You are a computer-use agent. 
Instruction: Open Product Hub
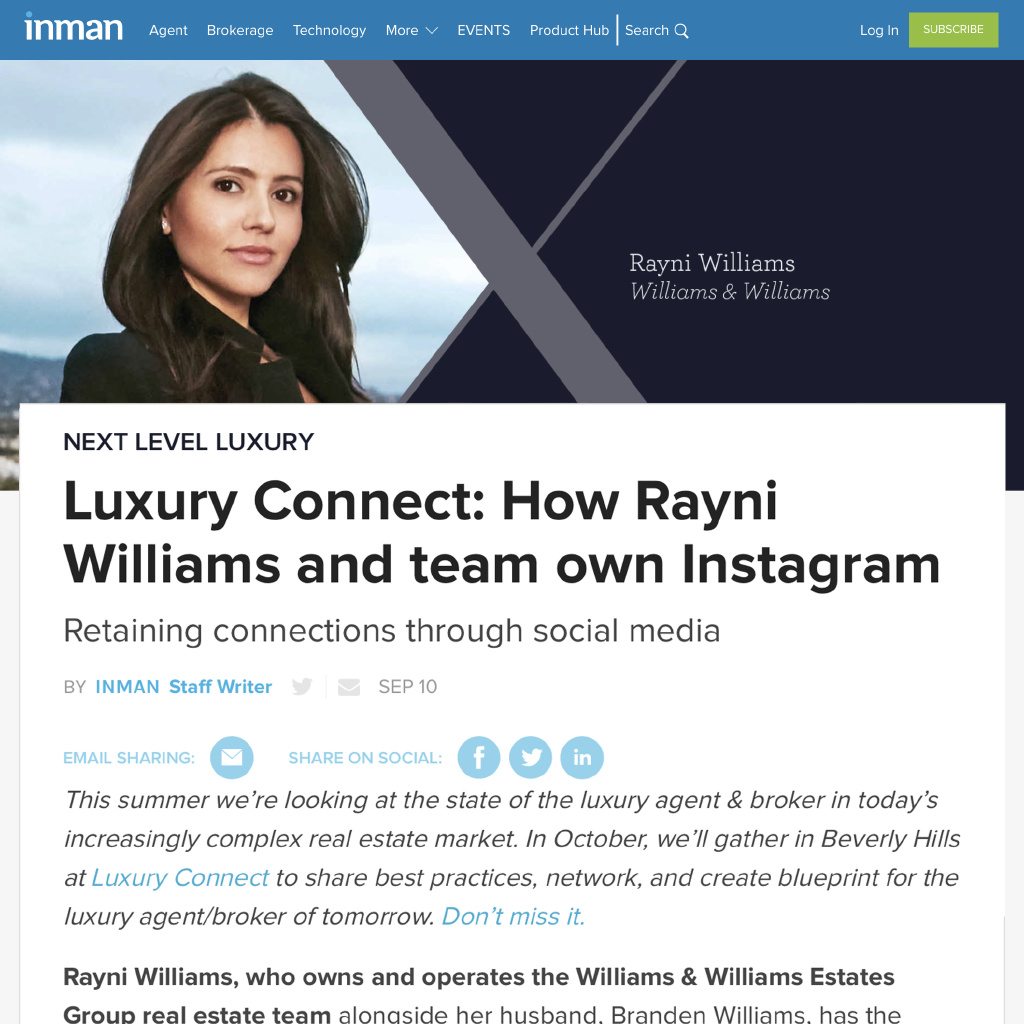(569, 31)
